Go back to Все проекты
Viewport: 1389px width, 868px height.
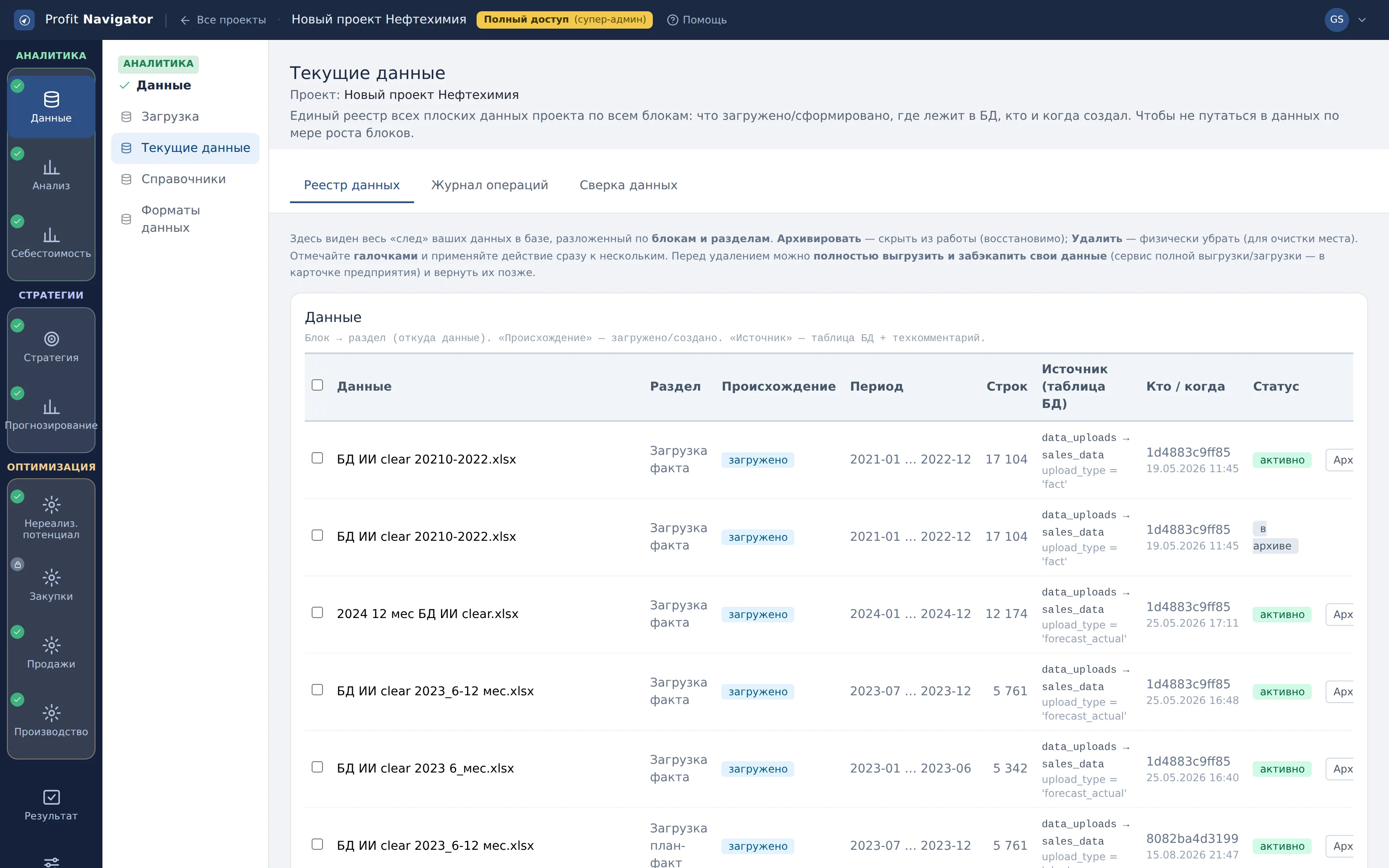(x=223, y=20)
